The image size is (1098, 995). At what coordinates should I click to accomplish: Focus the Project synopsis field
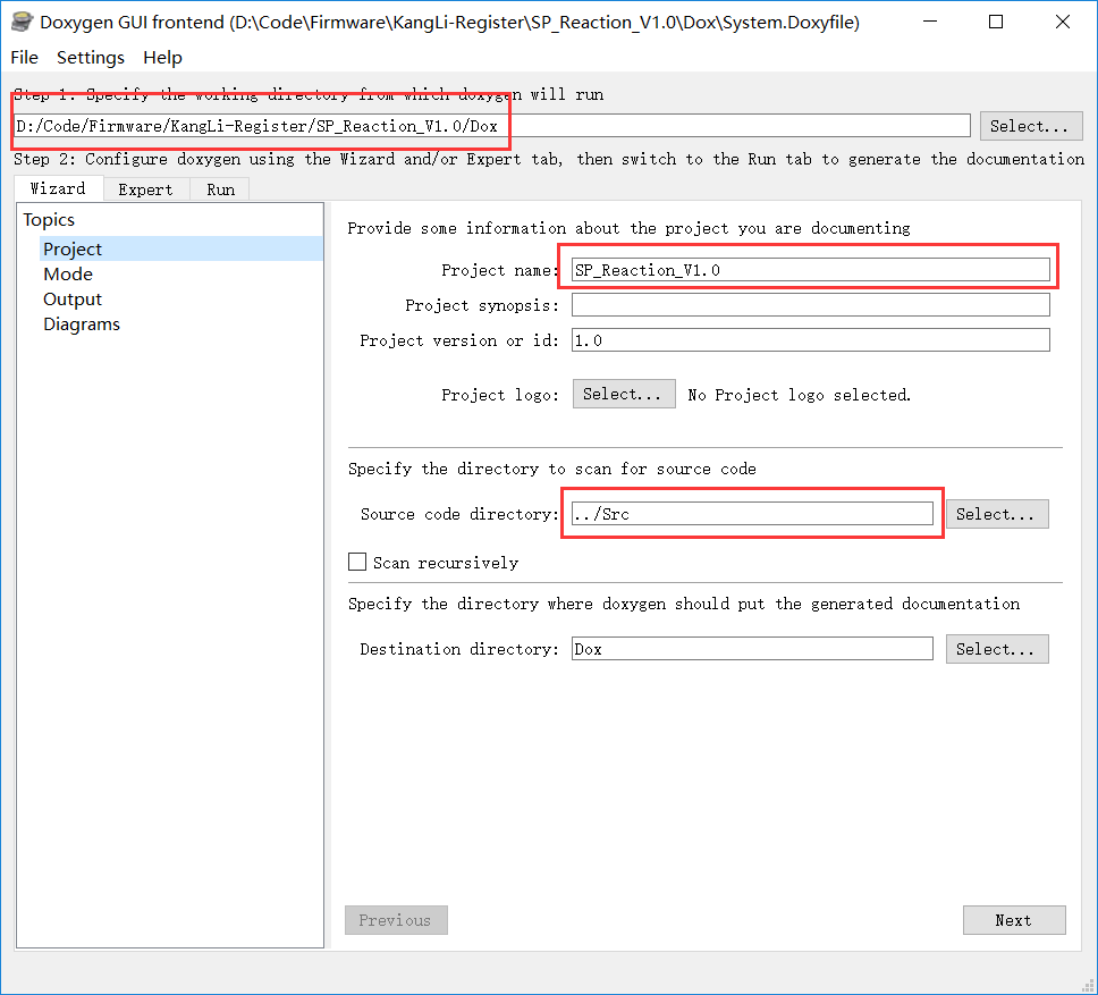[810, 305]
